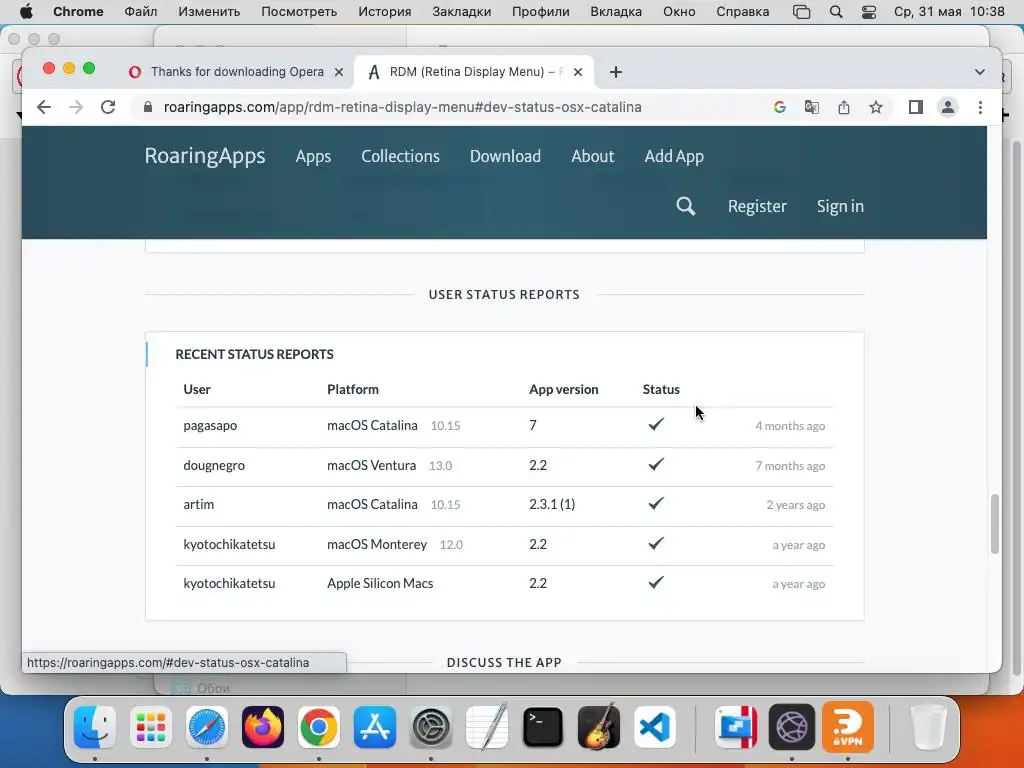Switch to Thanks for downloading Opera tab
The height and width of the screenshot is (768, 1024).
tap(237, 72)
